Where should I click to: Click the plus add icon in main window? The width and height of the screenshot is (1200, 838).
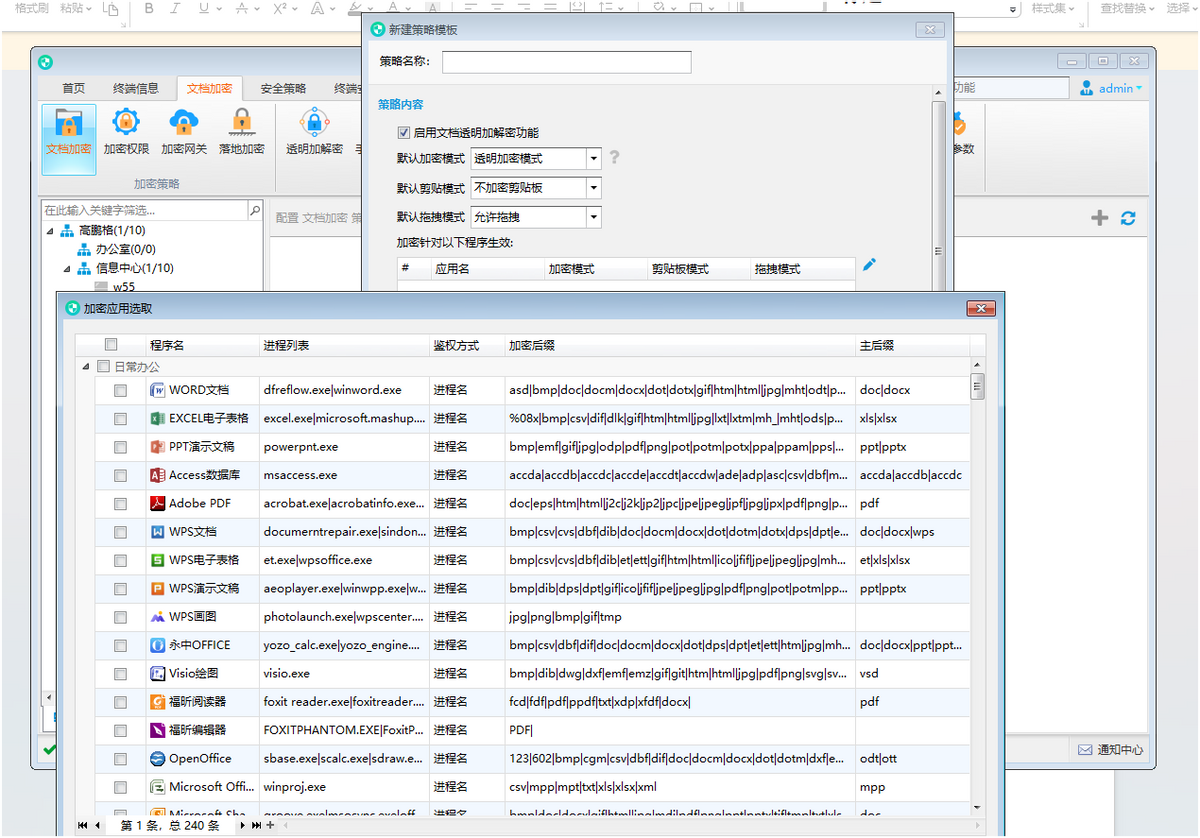click(1100, 218)
